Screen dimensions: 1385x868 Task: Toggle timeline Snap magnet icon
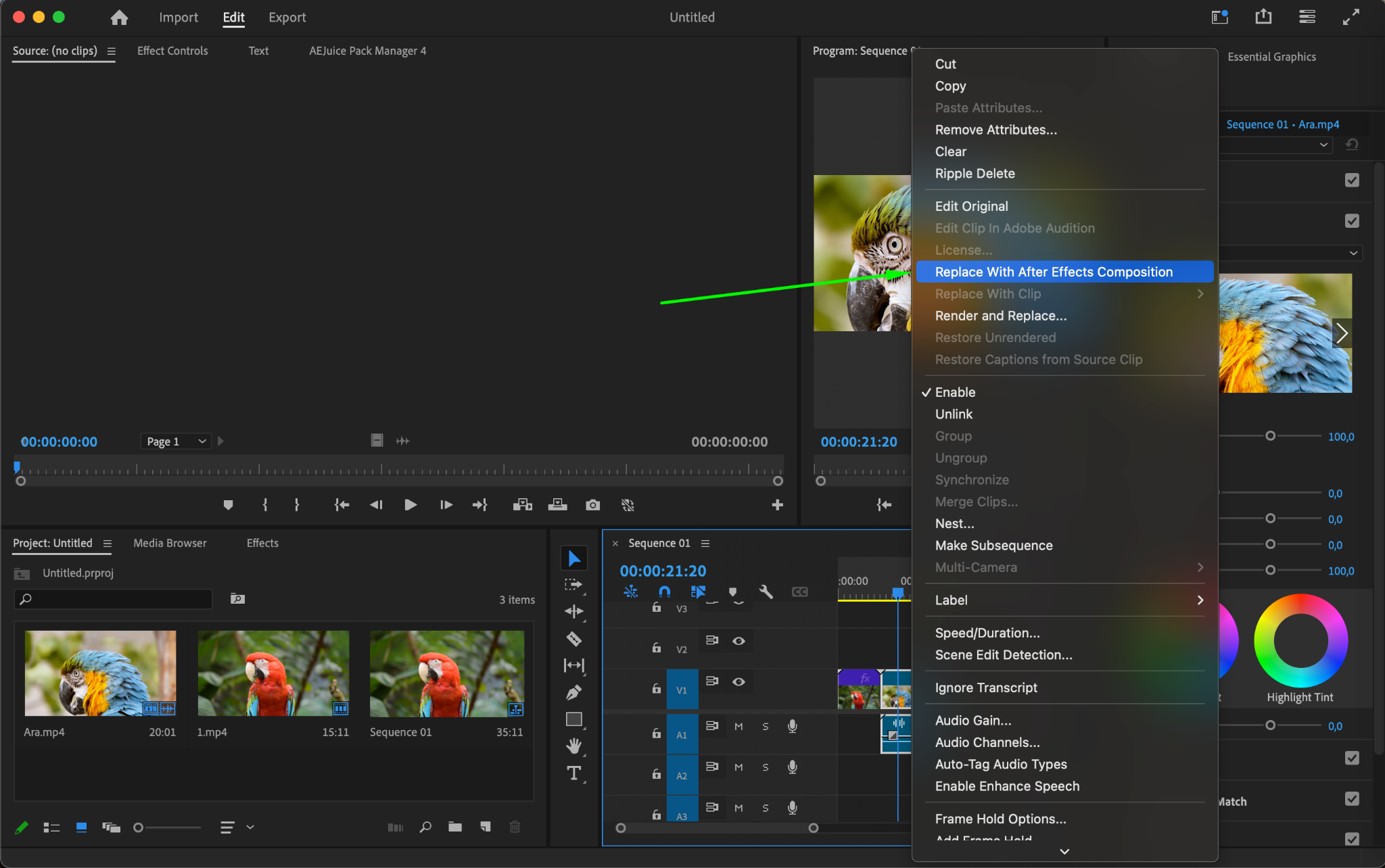[x=664, y=592]
